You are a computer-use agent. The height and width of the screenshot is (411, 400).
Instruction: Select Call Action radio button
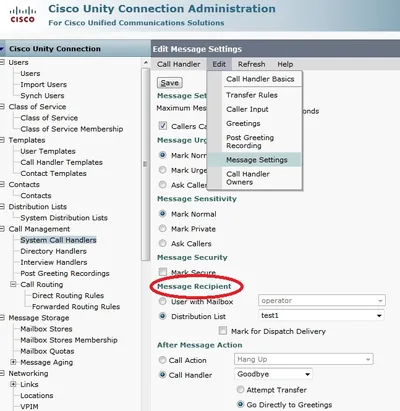coord(162,360)
